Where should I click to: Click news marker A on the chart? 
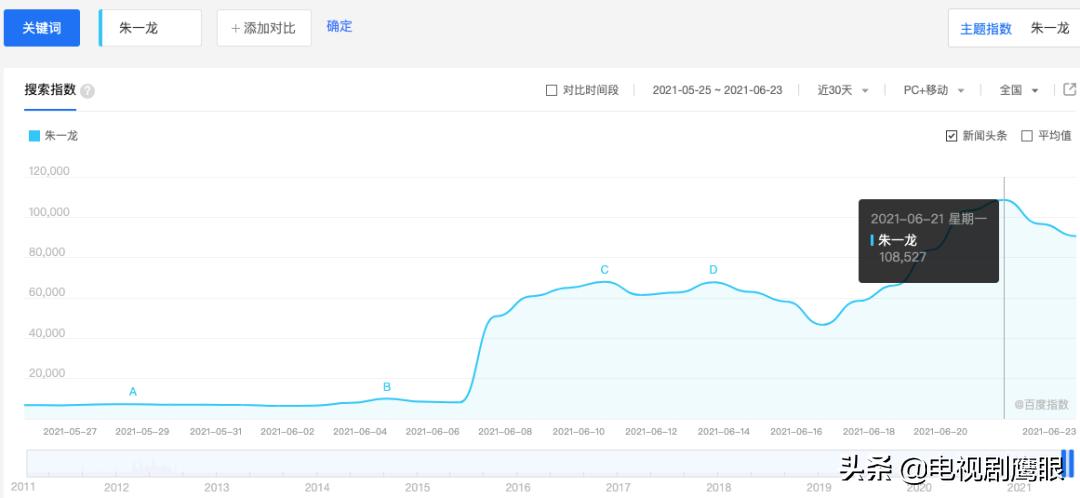(133, 392)
